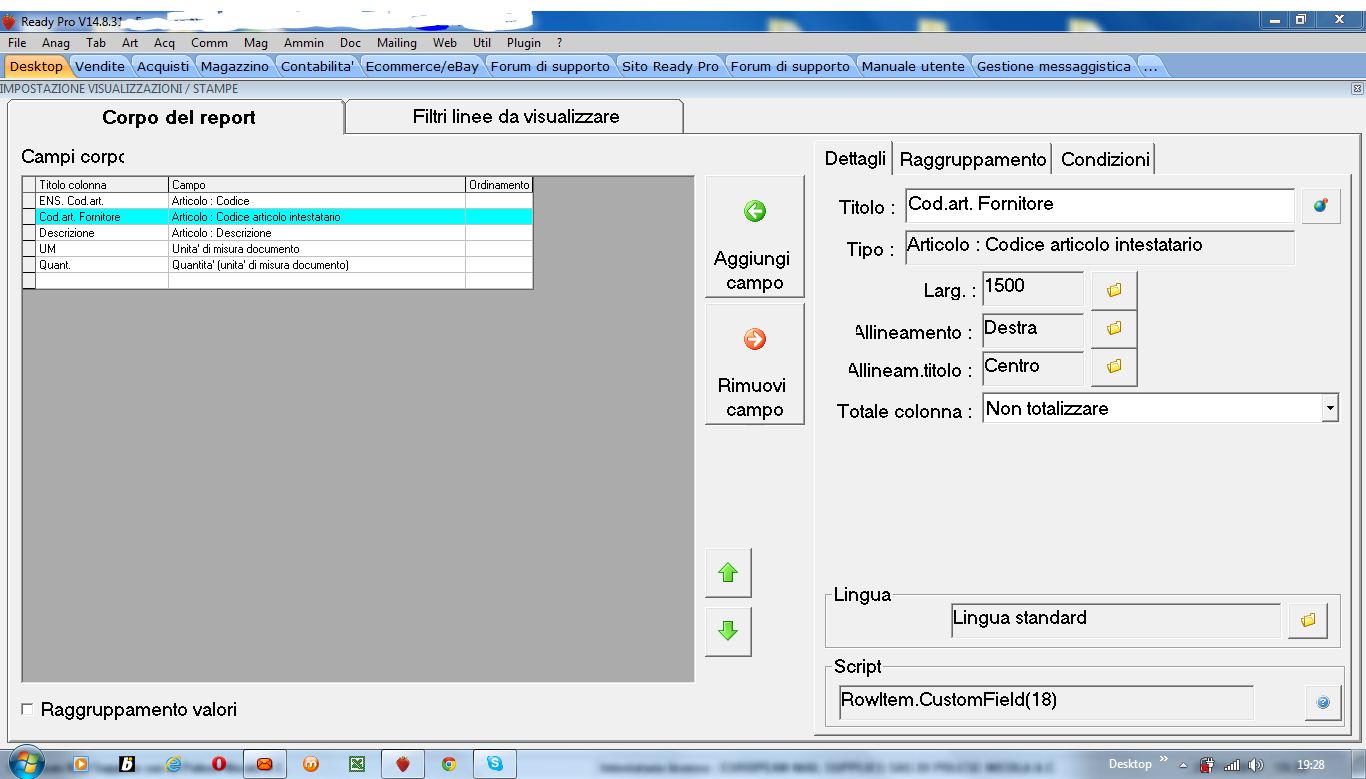Open the Web menu
This screenshot has height=779, width=1366.
[x=445, y=43]
